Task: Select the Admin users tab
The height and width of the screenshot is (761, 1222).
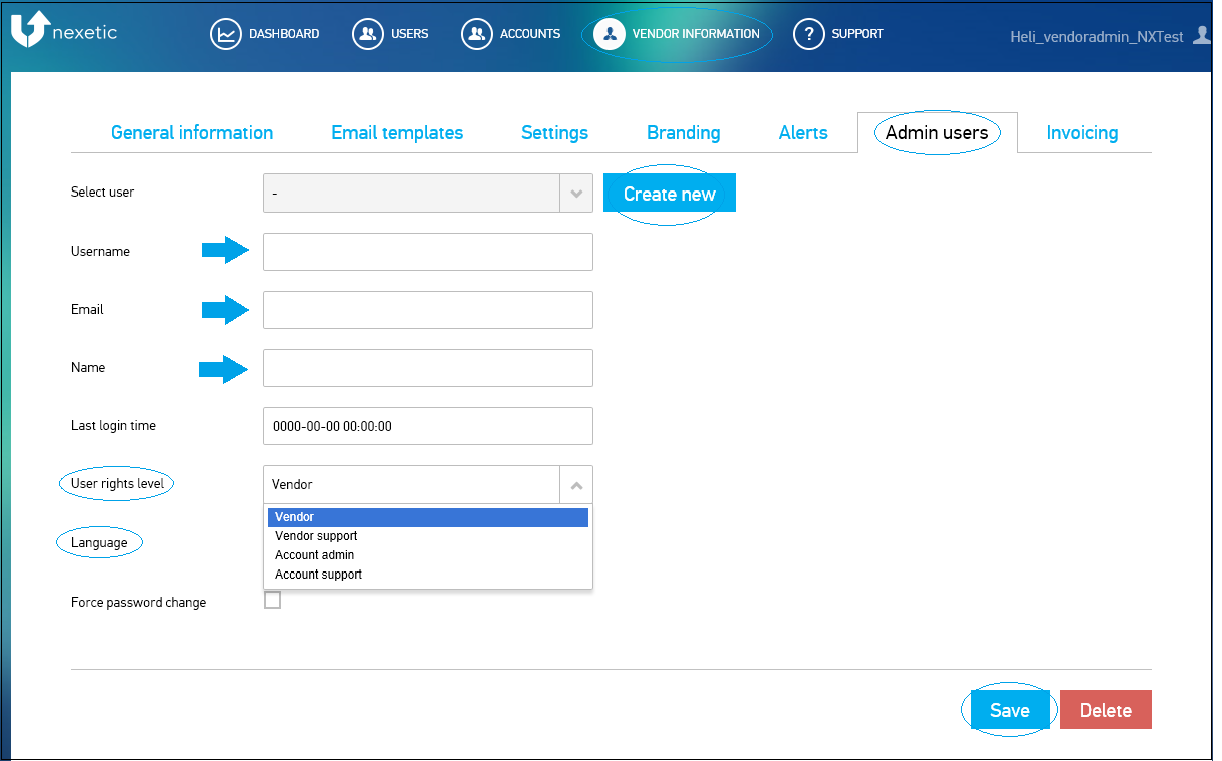Action: [937, 133]
